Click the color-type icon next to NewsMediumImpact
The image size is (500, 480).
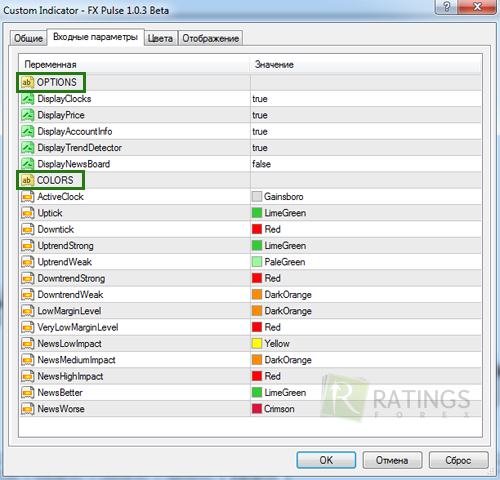point(27,360)
